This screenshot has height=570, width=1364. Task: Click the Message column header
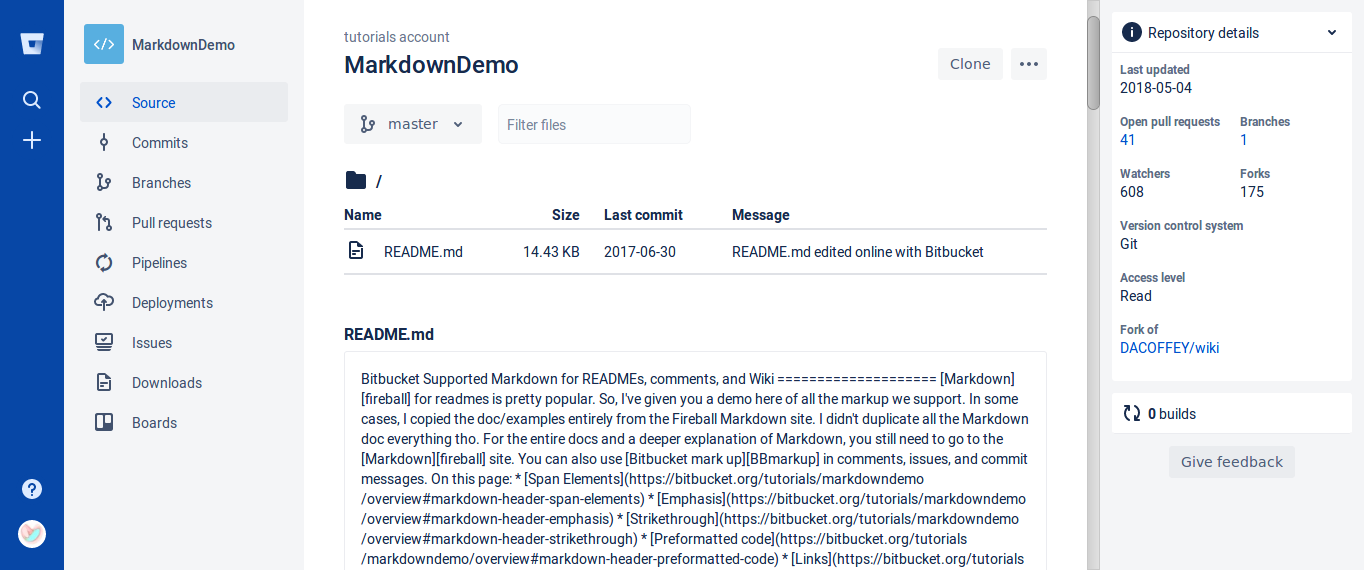[x=761, y=215]
